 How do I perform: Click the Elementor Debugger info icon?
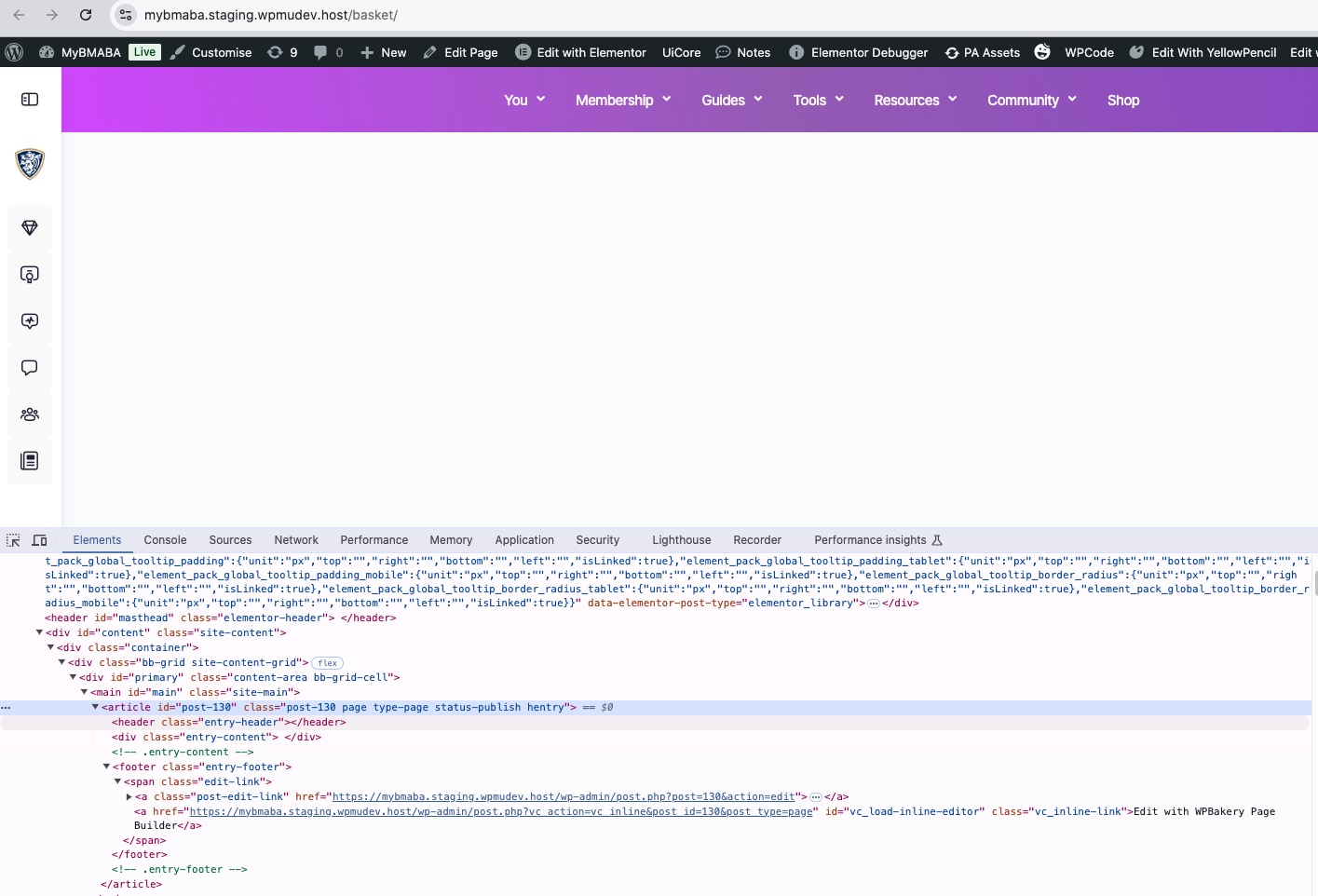(x=796, y=52)
